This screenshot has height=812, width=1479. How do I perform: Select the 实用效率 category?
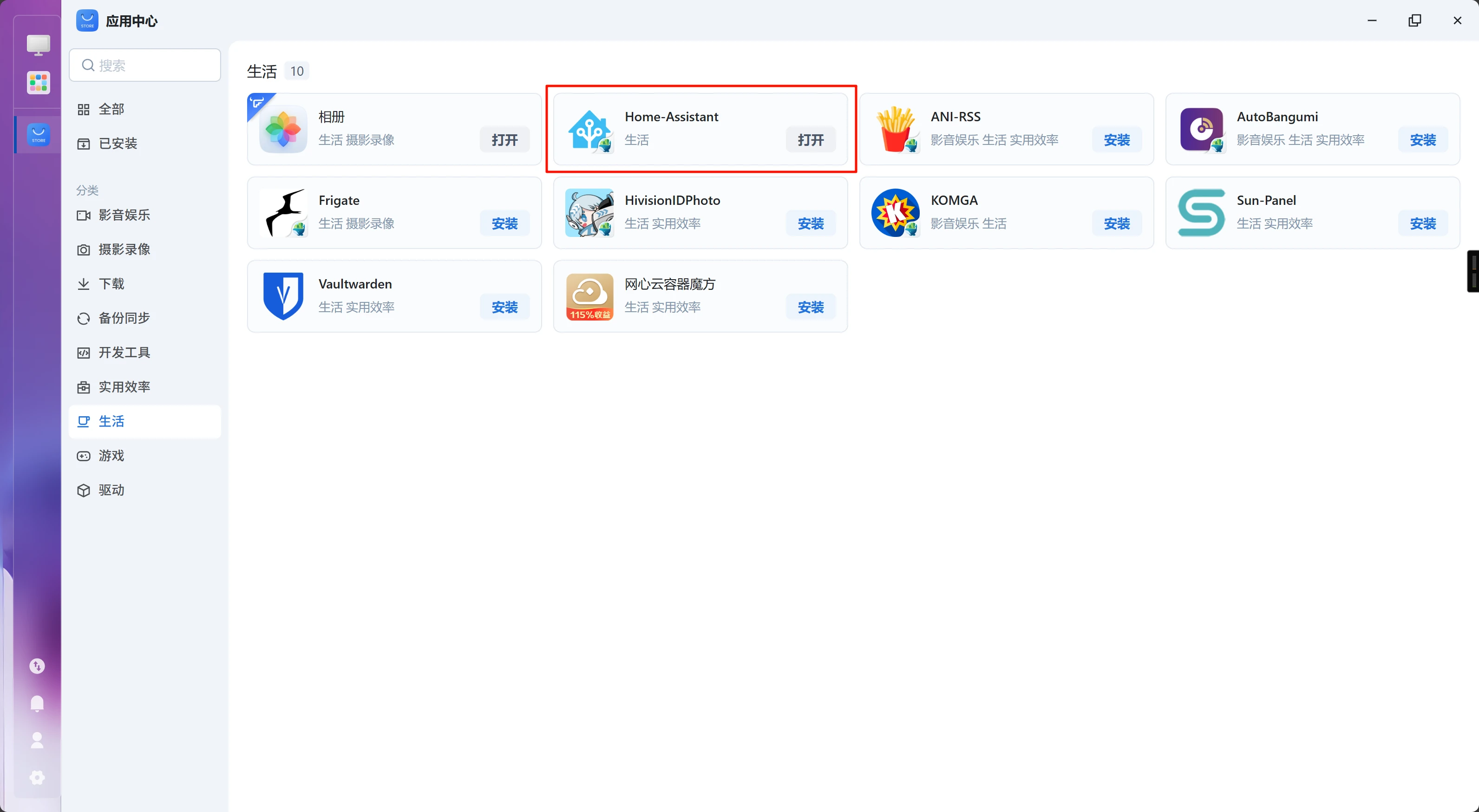[x=144, y=387]
